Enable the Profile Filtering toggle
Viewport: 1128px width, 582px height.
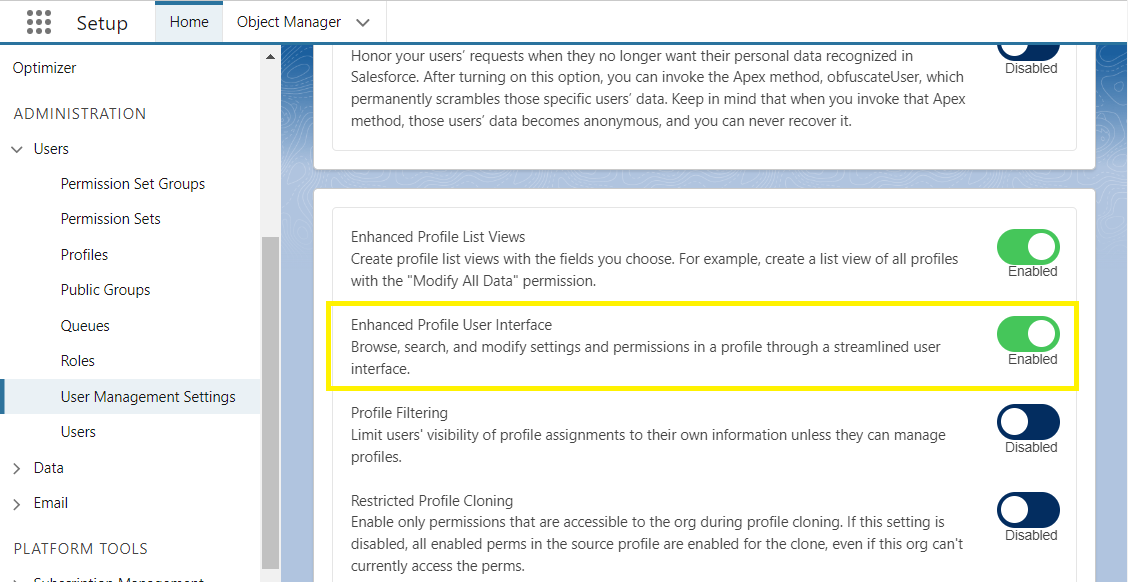[x=1028, y=422]
